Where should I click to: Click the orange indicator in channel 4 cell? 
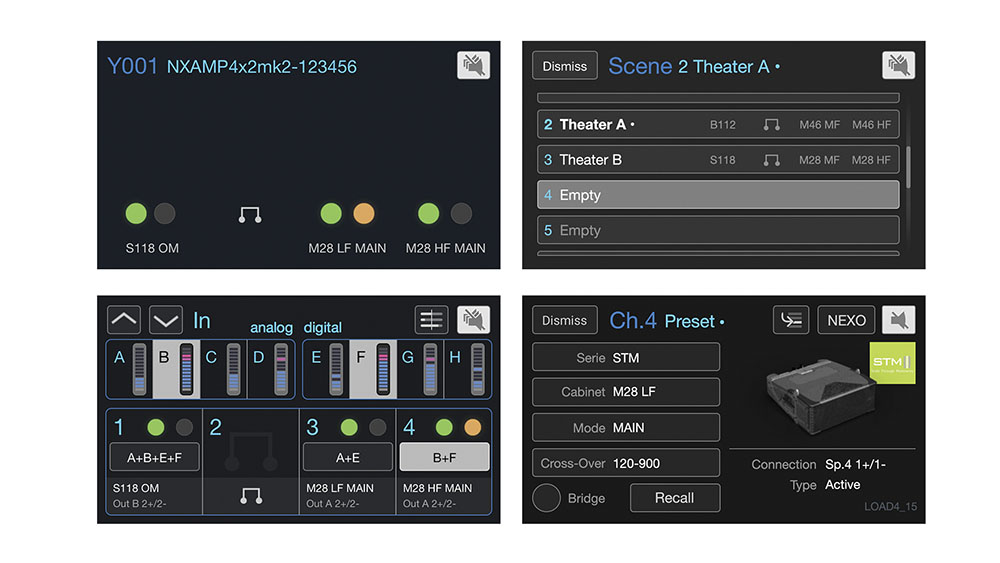point(473,427)
